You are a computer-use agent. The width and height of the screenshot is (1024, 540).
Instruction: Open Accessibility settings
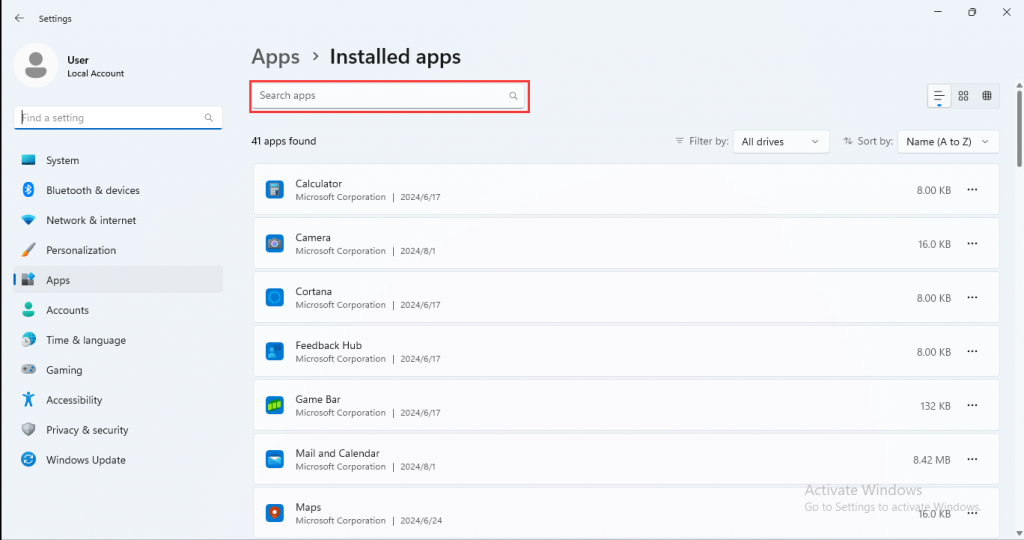(x=118, y=400)
